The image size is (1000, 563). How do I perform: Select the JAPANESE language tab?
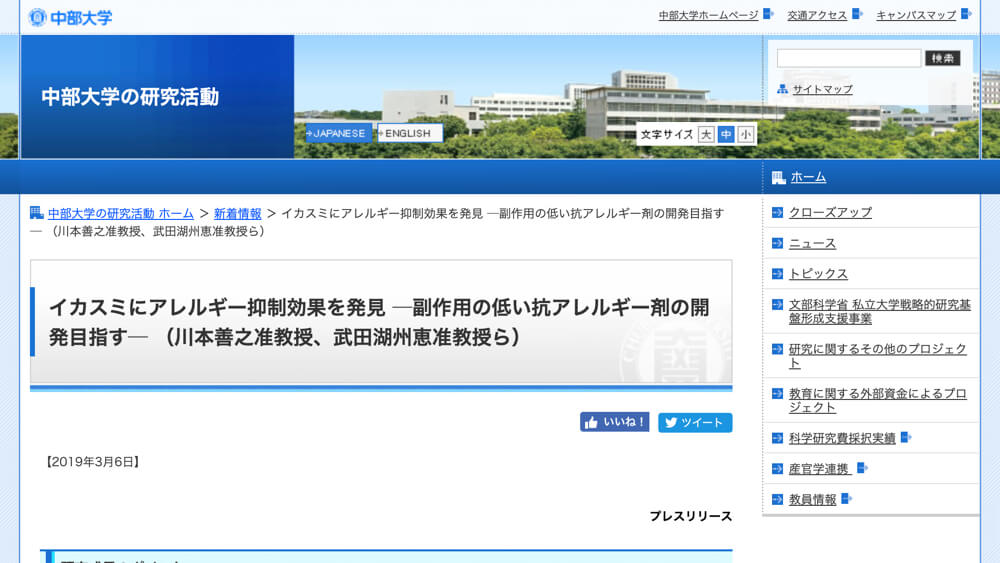(338, 133)
